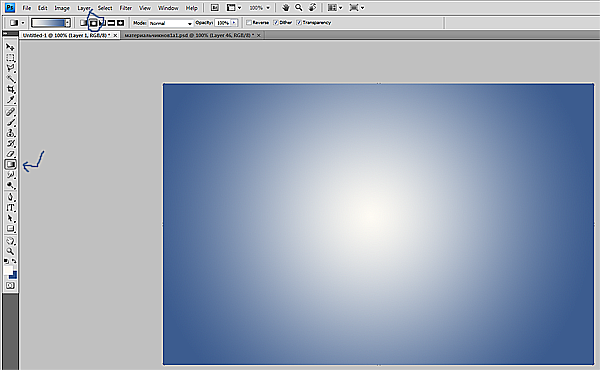
Task: Click the gradient preview to edit it
Action: pos(48,23)
